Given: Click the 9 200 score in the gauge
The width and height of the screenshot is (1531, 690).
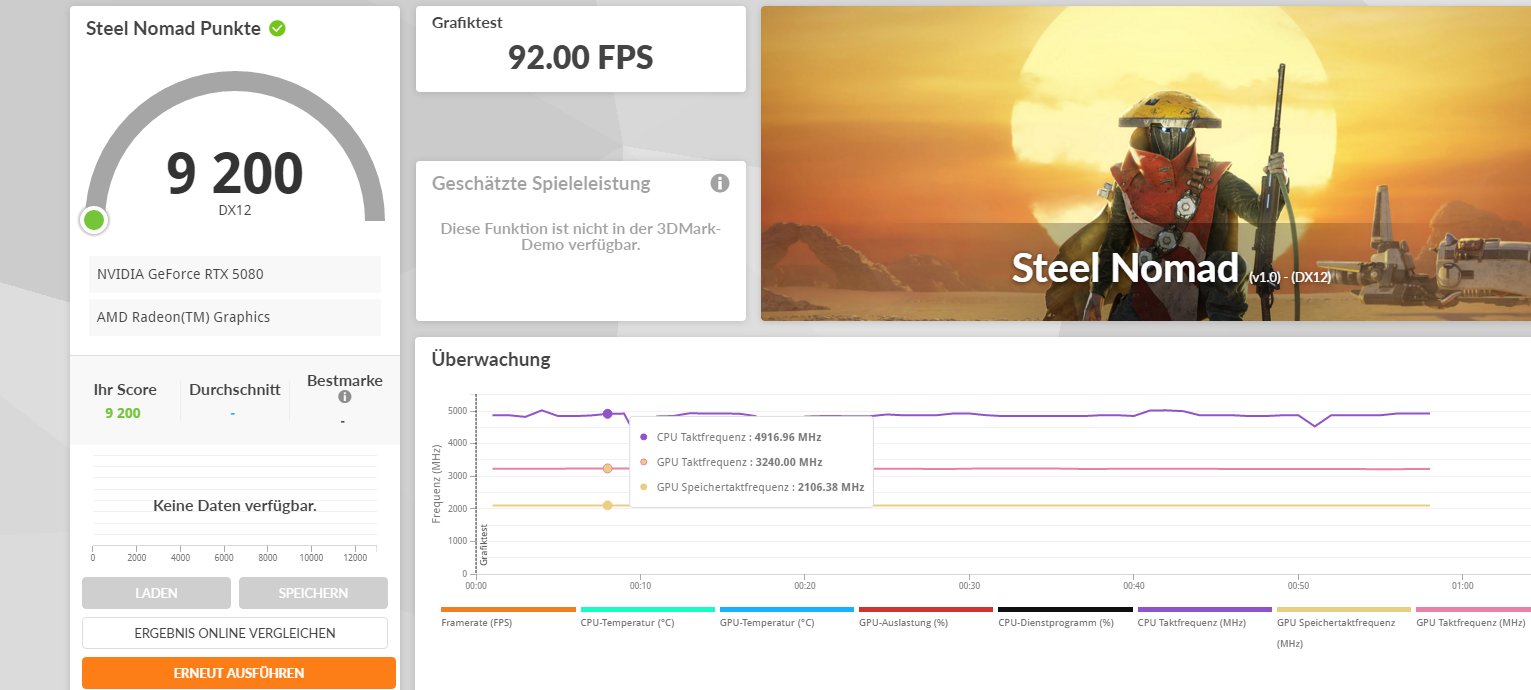Looking at the screenshot, I should 234,173.
